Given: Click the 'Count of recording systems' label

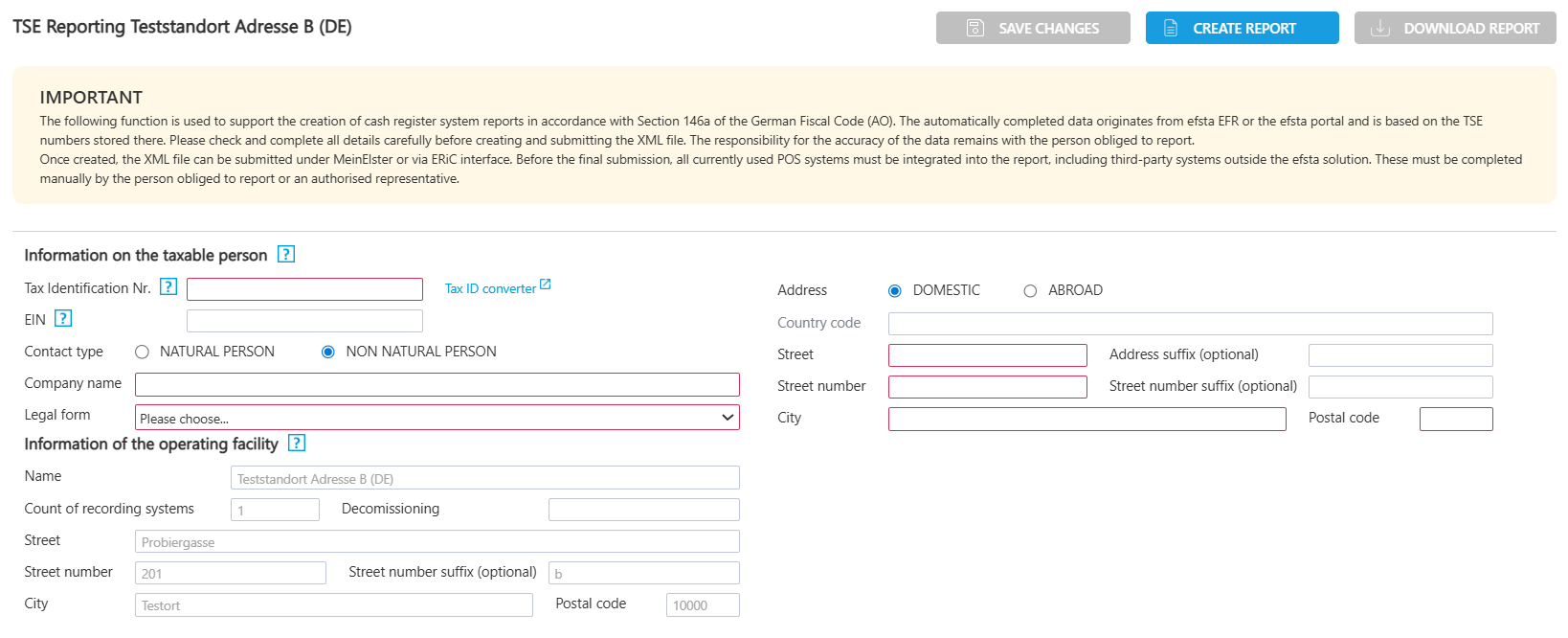Looking at the screenshot, I should coord(109,509).
